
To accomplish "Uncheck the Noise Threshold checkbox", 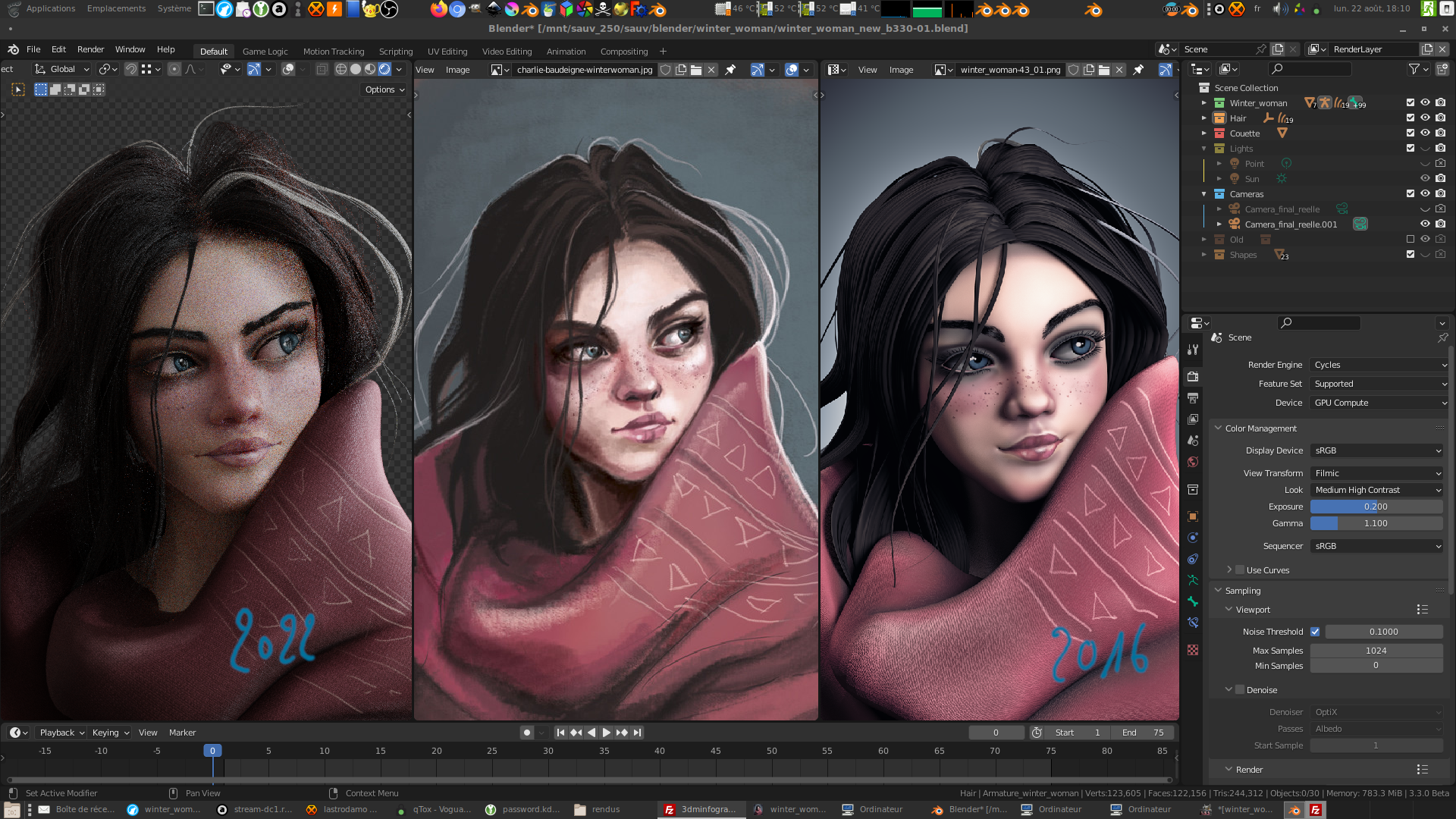I will [x=1315, y=632].
